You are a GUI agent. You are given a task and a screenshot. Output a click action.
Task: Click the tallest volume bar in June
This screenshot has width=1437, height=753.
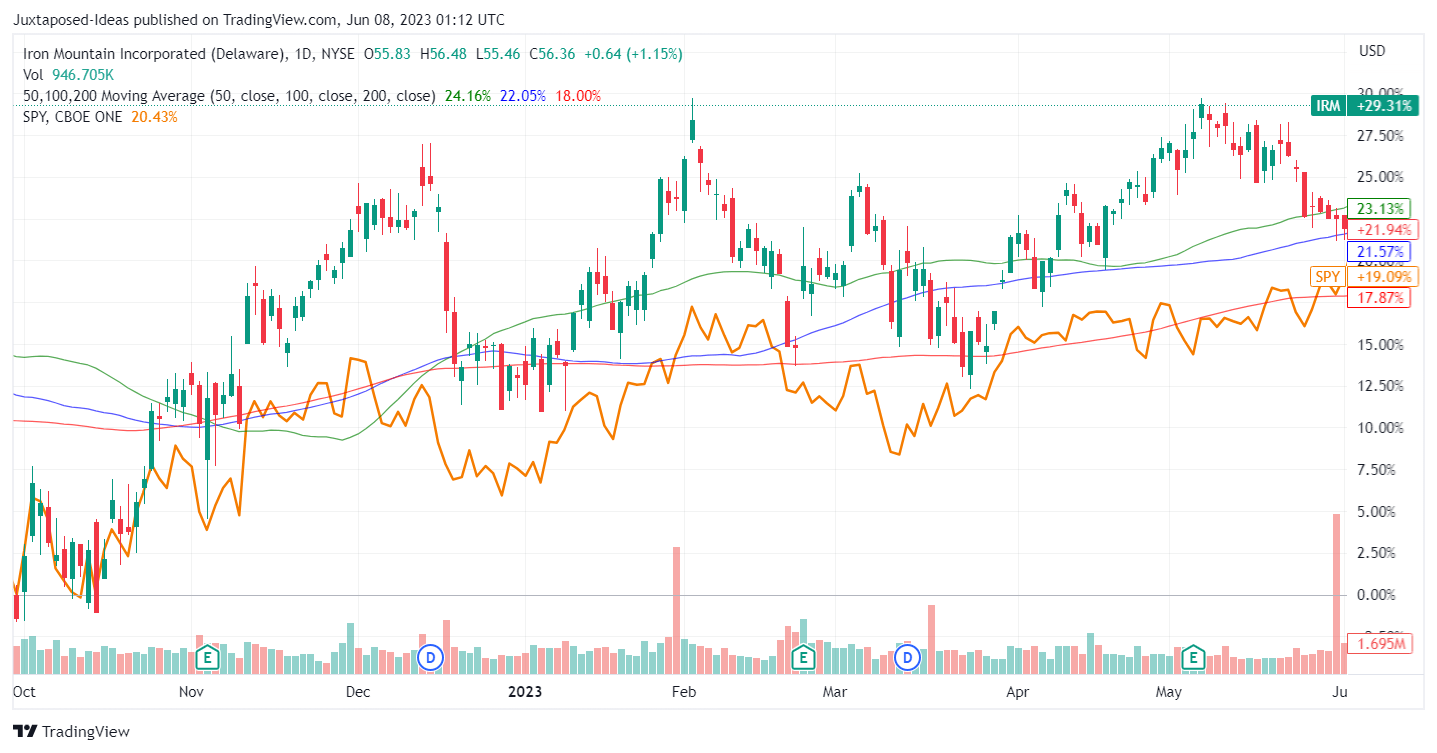(1336, 594)
